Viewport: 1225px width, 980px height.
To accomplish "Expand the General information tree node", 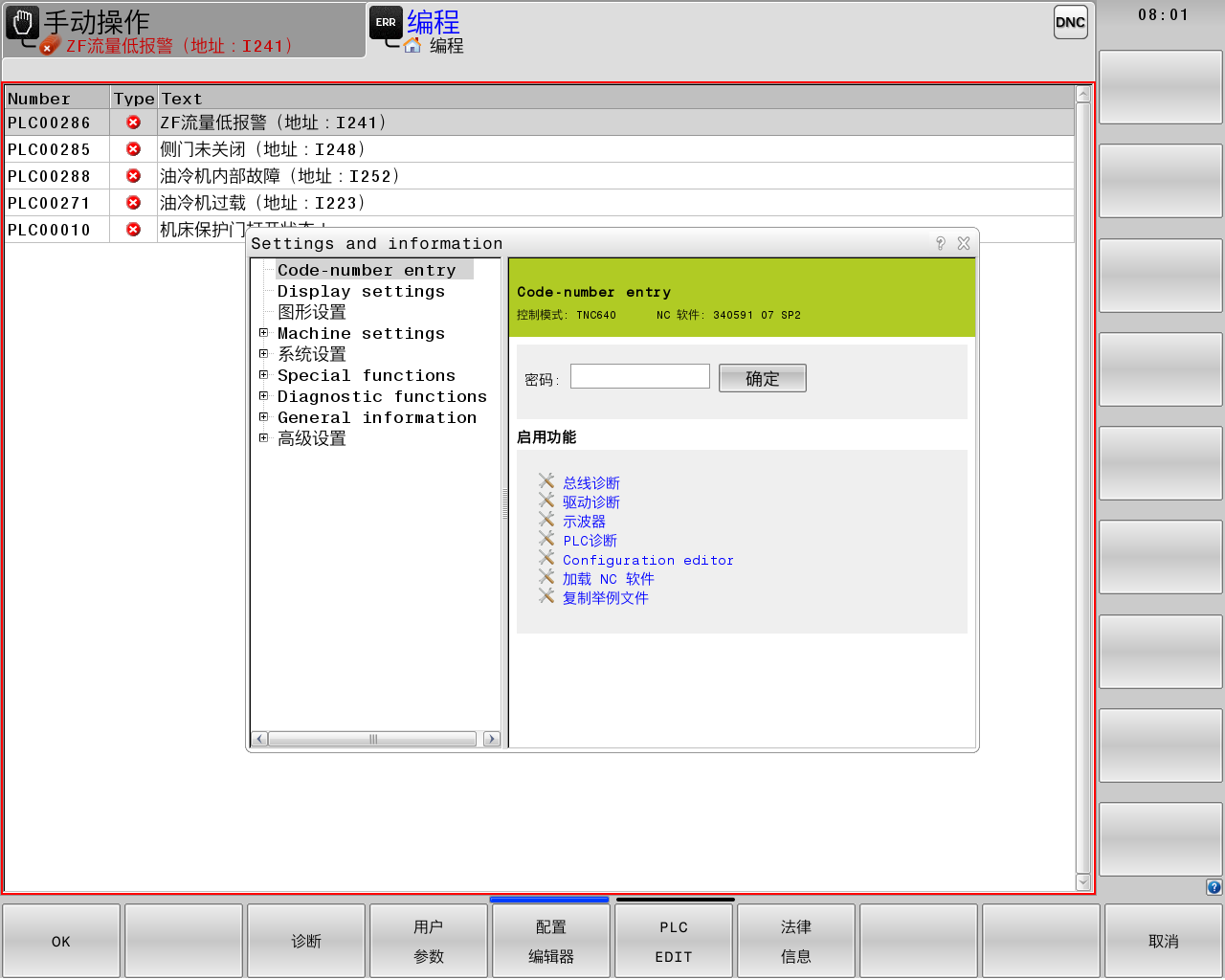I will point(264,417).
